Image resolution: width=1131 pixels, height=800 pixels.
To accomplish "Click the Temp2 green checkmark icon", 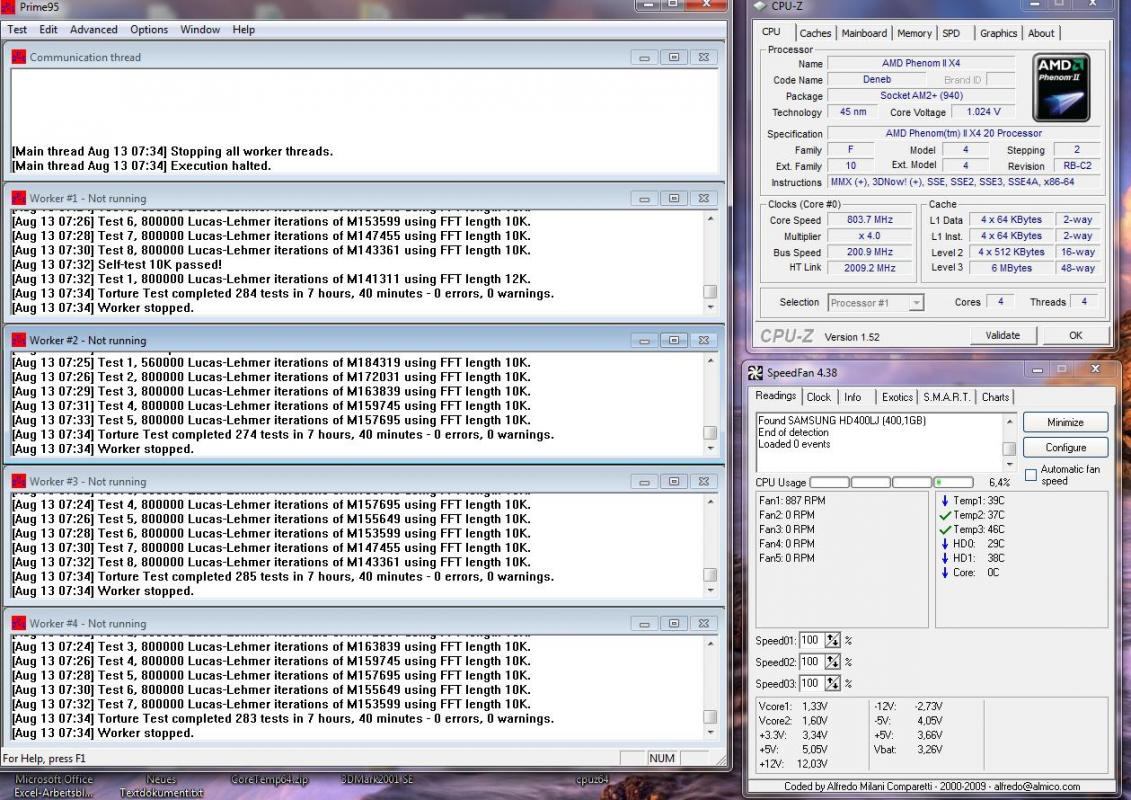I will point(945,515).
